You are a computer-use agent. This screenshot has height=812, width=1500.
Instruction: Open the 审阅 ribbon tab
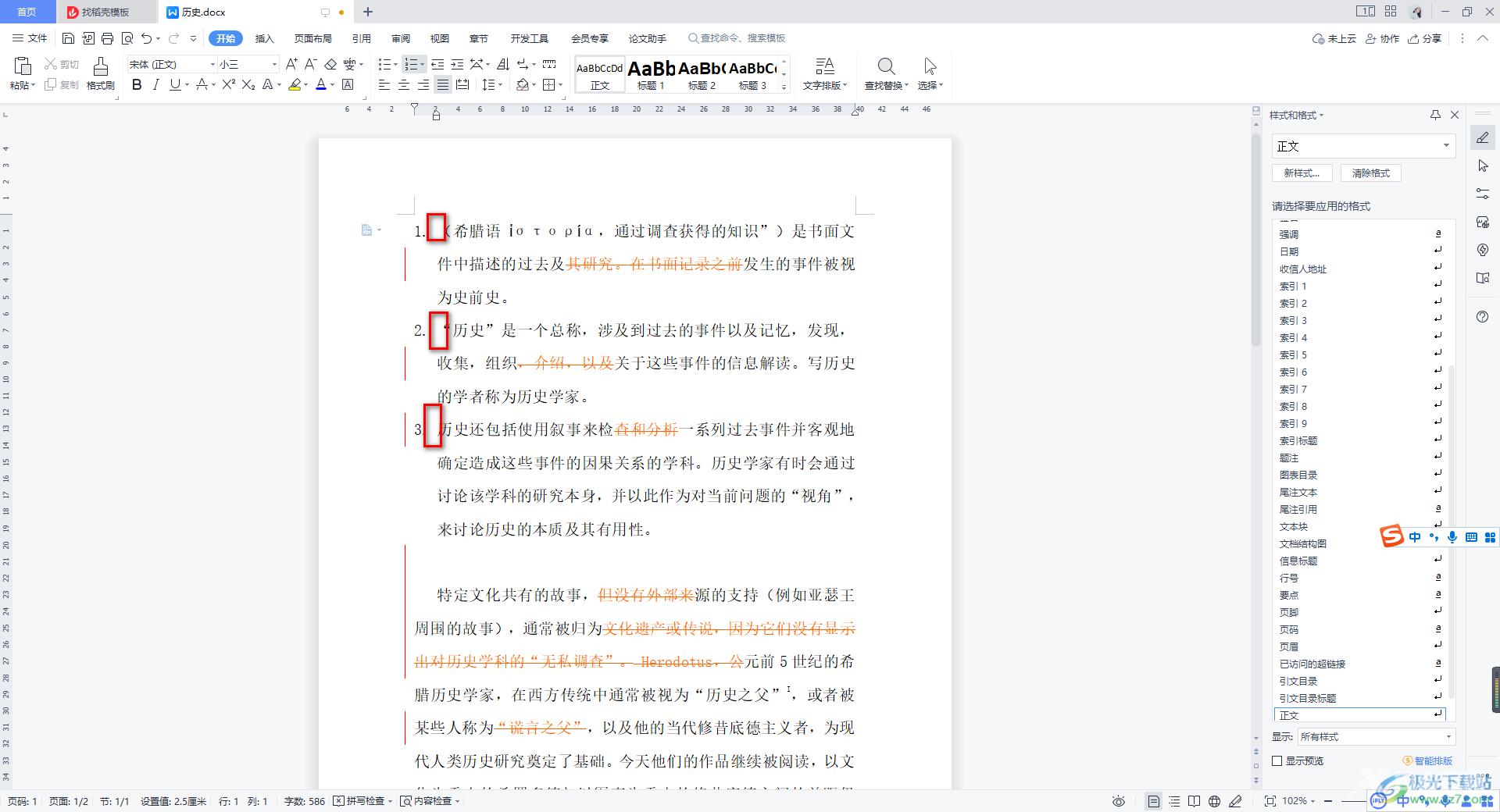[401, 38]
